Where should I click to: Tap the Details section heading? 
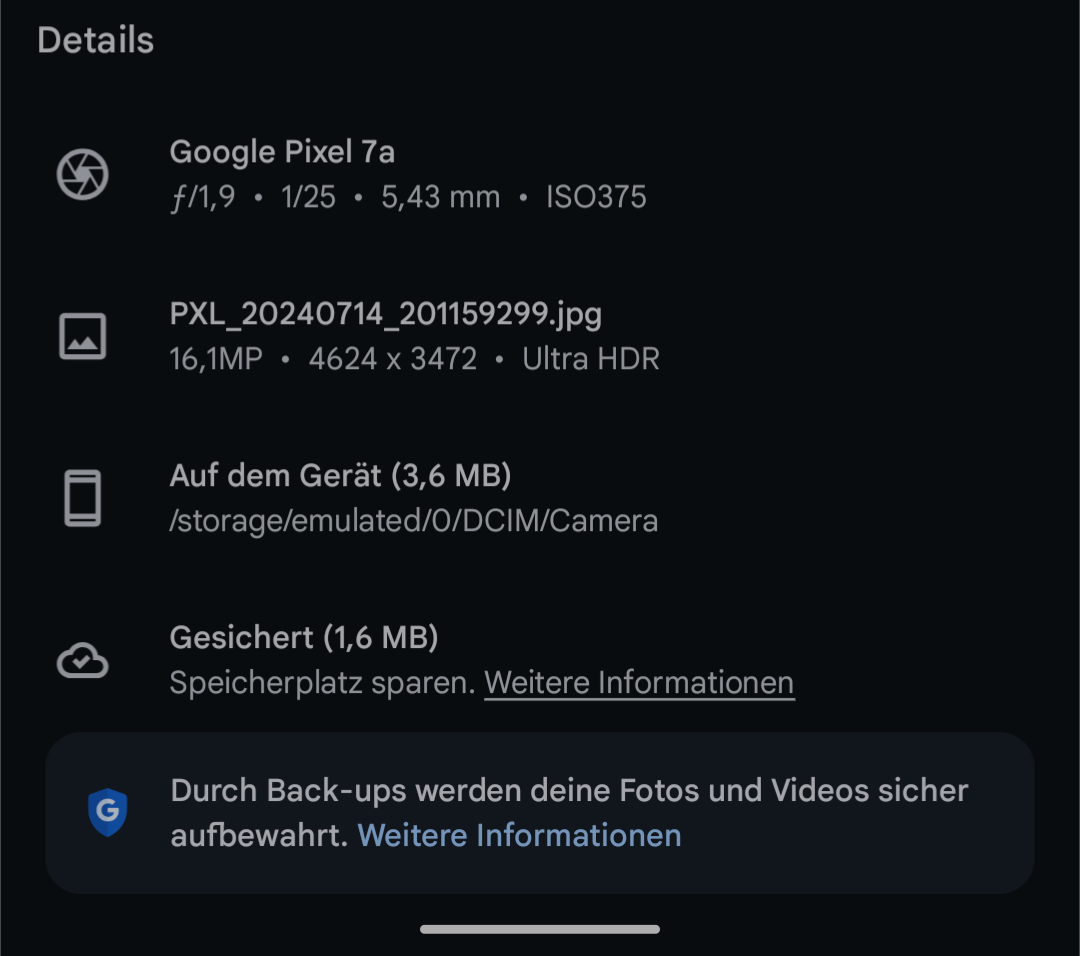pyautogui.click(x=96, y=41)
